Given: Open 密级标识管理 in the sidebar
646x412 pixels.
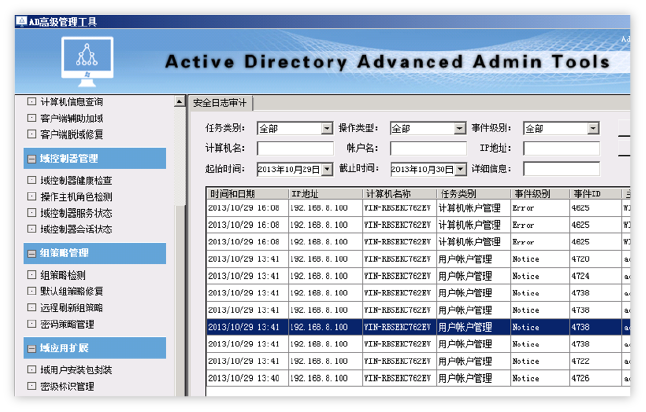Looking at the screenshot, I should (x=67, y=386).
